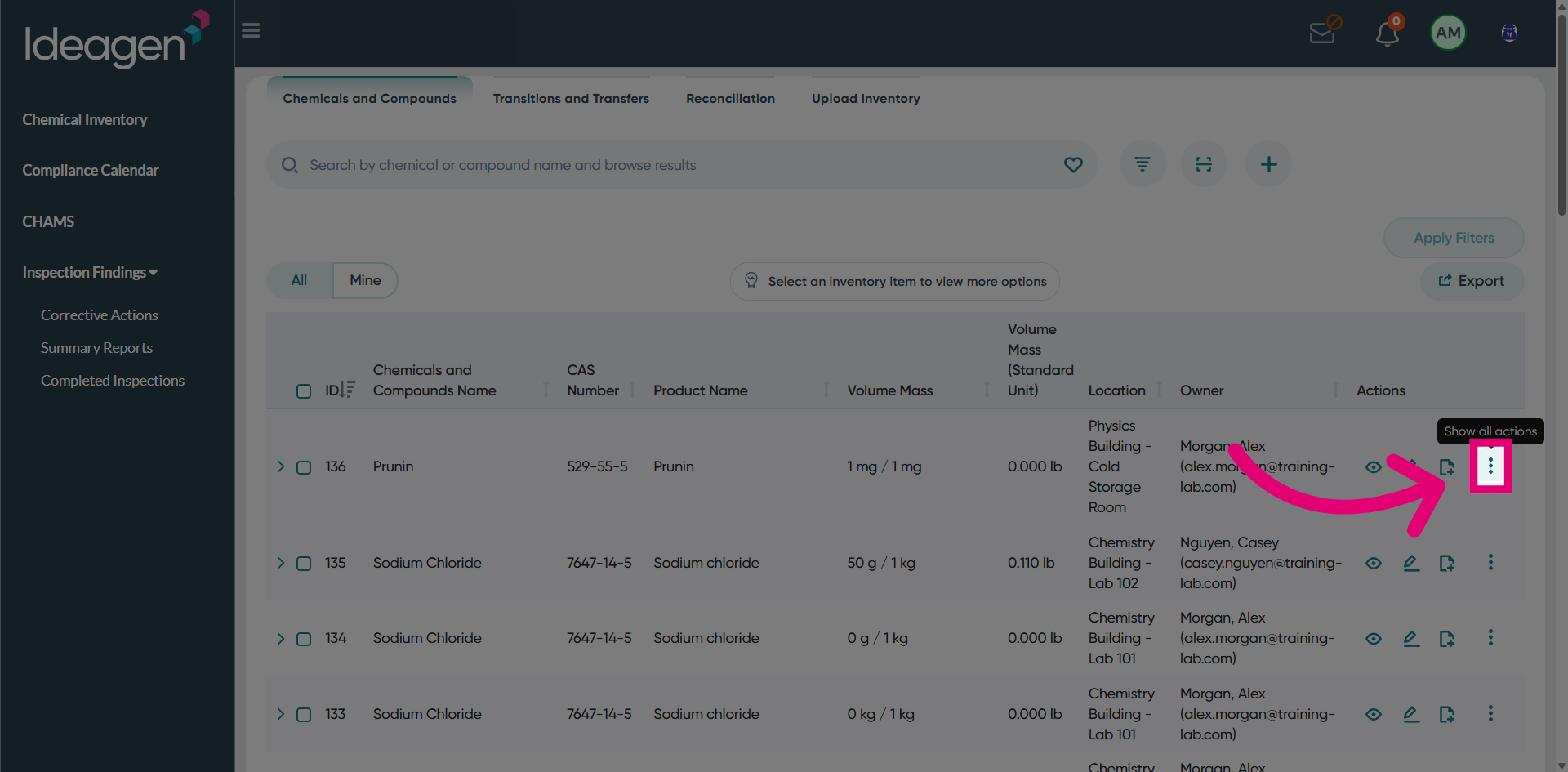Sort by Volume Mass column
Image resolution: width=1568 pixels, height=772 pixels.
[x=987, y=390]
